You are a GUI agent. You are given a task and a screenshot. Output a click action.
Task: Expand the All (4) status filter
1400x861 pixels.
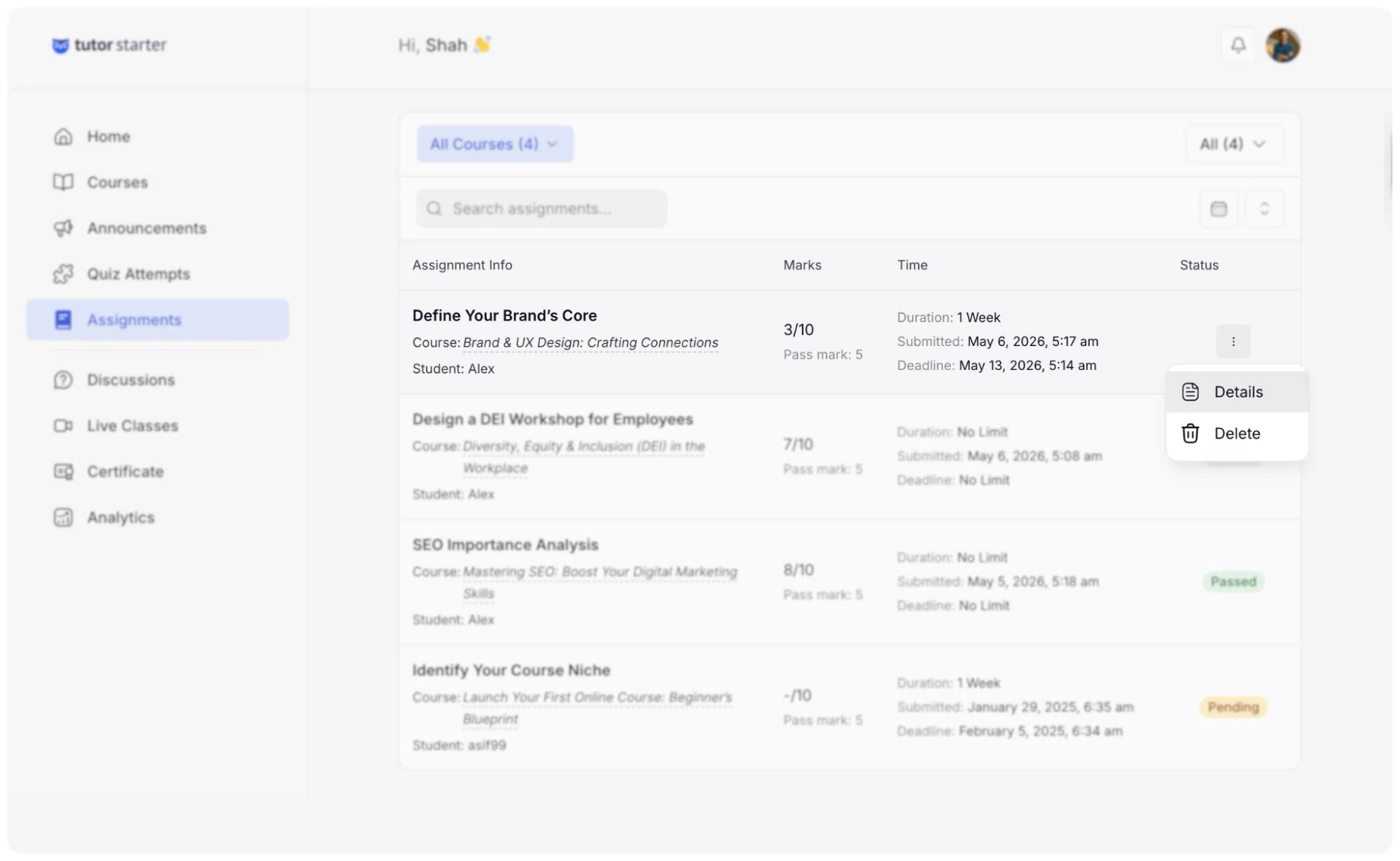pos(1233,144)
